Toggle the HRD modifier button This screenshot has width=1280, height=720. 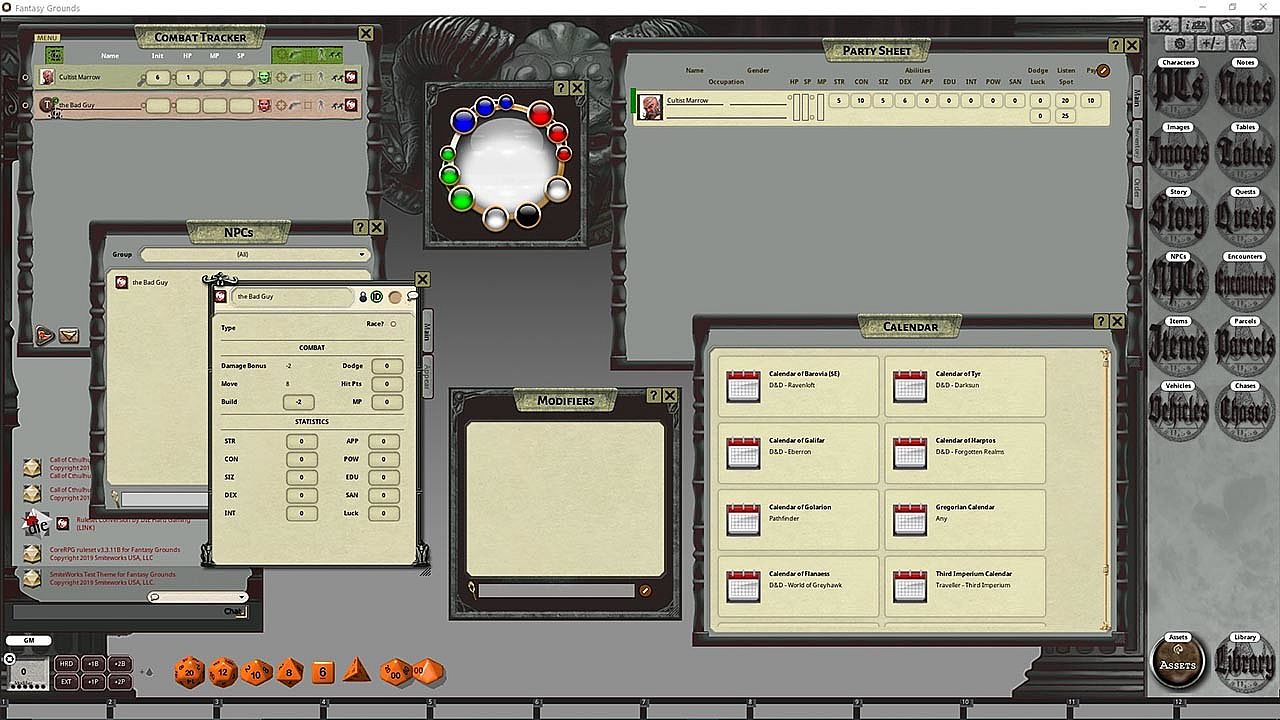click(x=66, y=664)
